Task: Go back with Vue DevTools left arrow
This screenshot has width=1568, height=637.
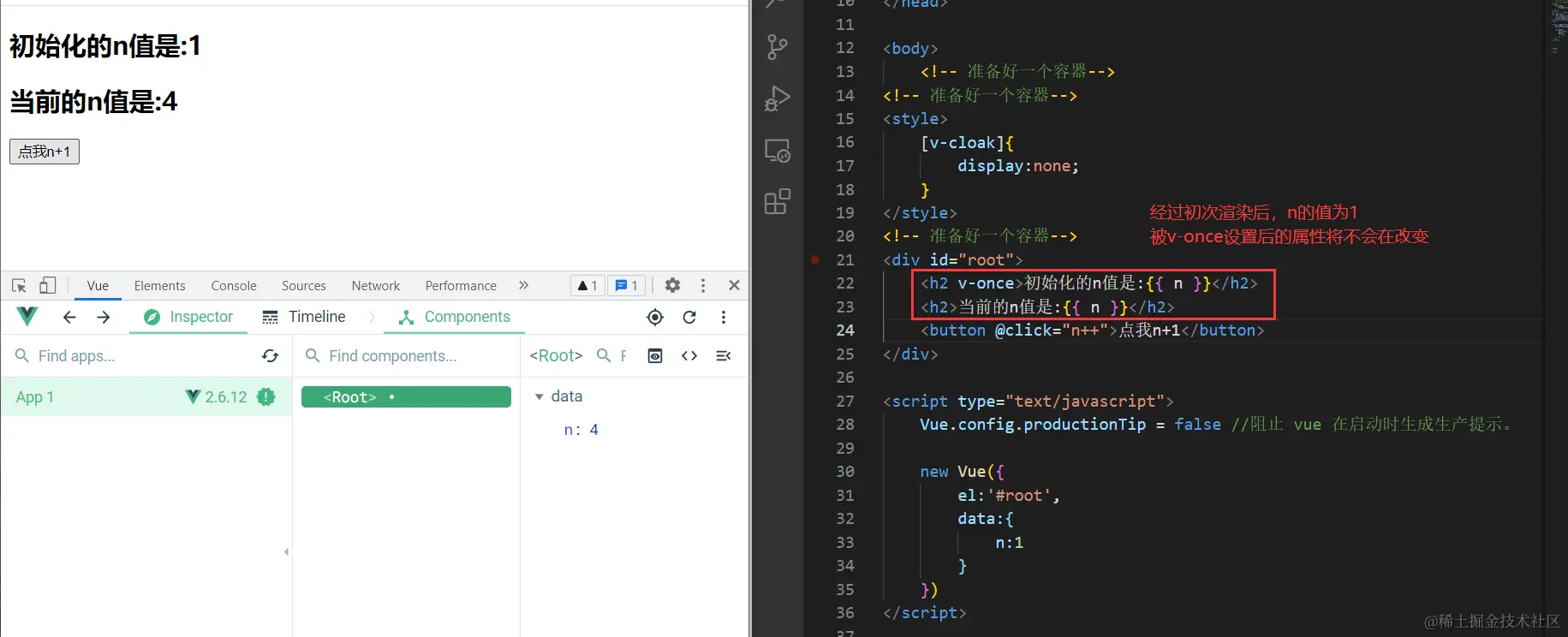Action: click(x=69, y=317)
